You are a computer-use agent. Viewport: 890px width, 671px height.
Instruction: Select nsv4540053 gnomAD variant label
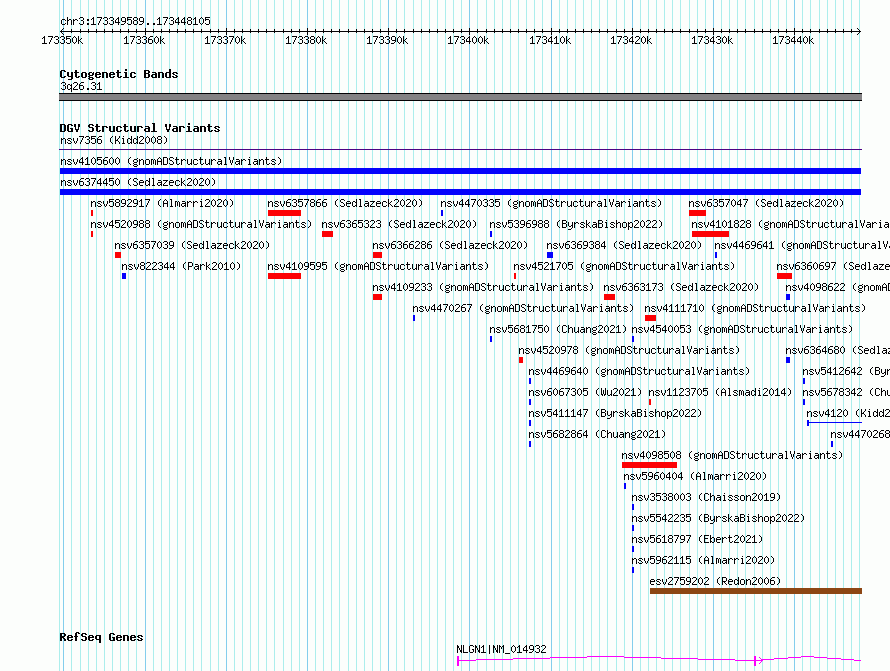tap(742, 329)
